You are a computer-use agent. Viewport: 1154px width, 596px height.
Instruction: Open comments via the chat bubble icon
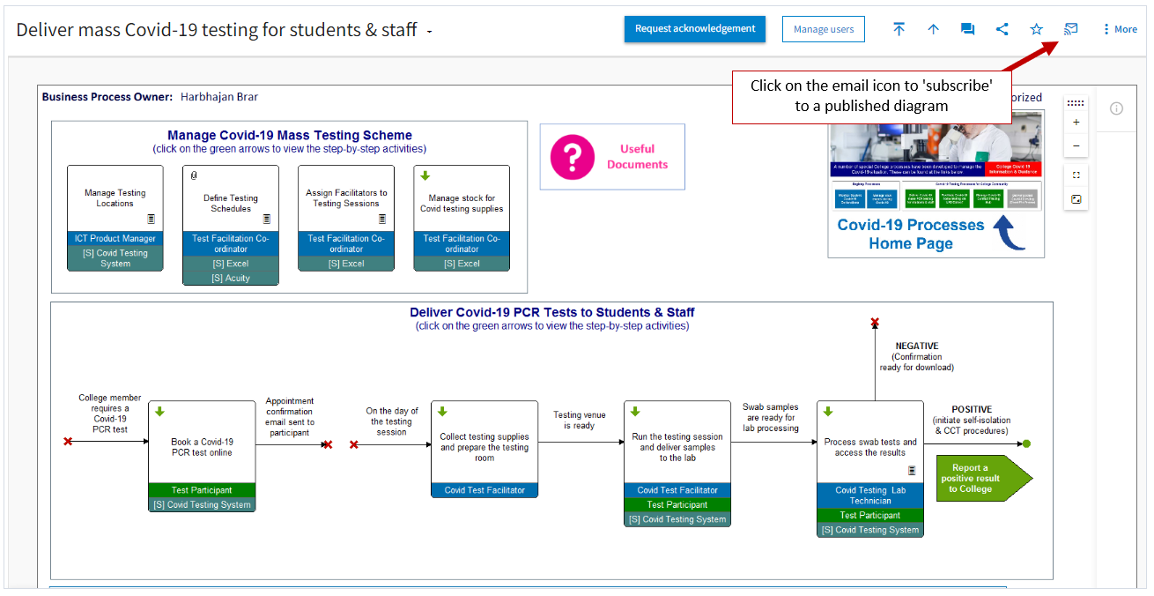click(967, 29)
